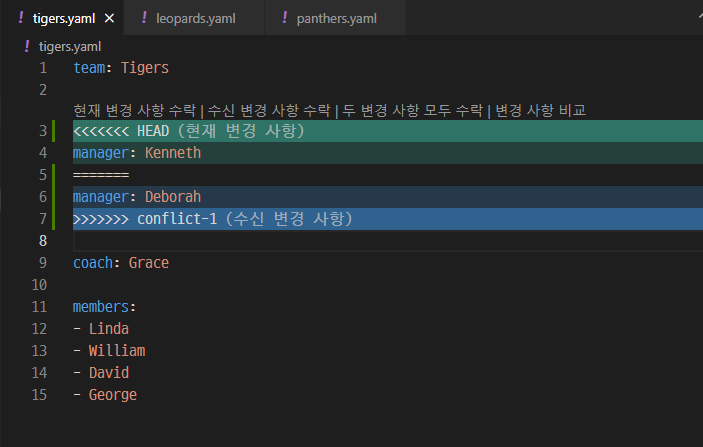Click the <<<<<<< HEAD conflict marker line

pyautogui.click(x=388, y=131)
